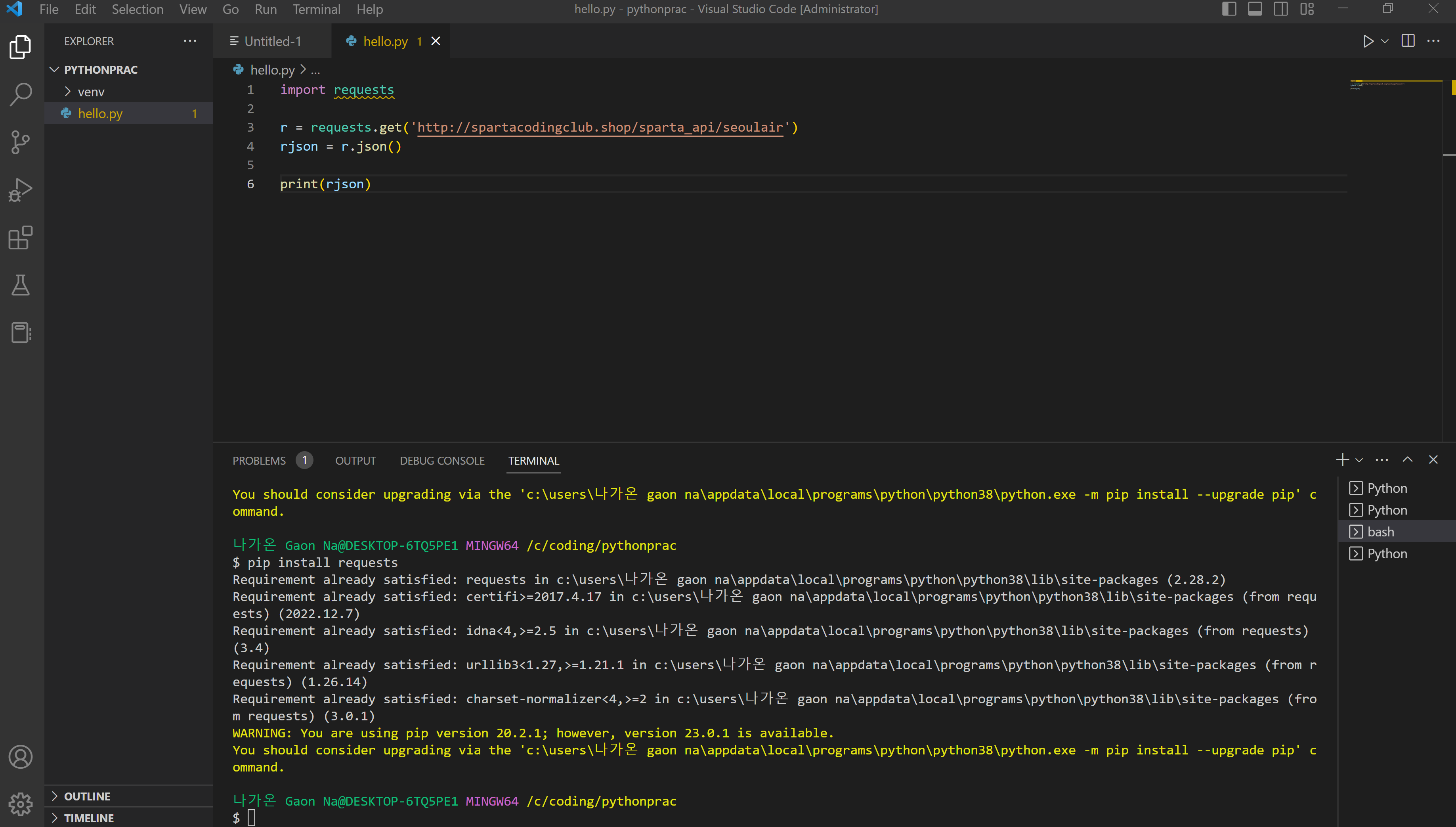Screen dimensions: 1456x827
Task: Open the Source Control view
Action: point(21,142)
